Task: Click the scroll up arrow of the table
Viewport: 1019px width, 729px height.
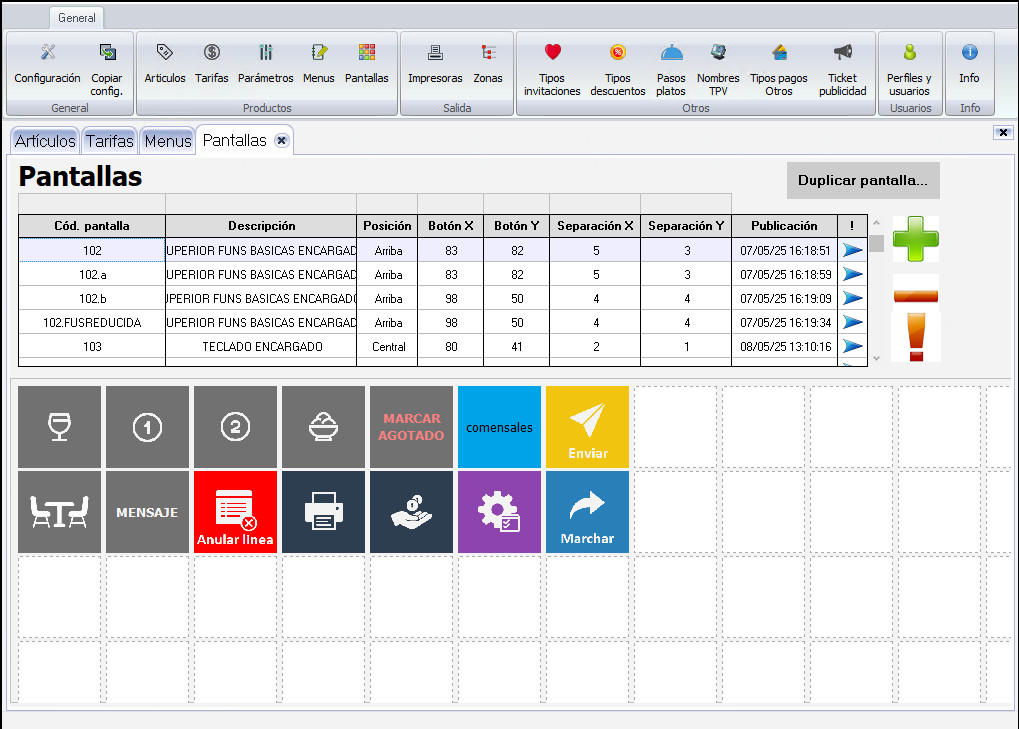Action: pos(876,224)
